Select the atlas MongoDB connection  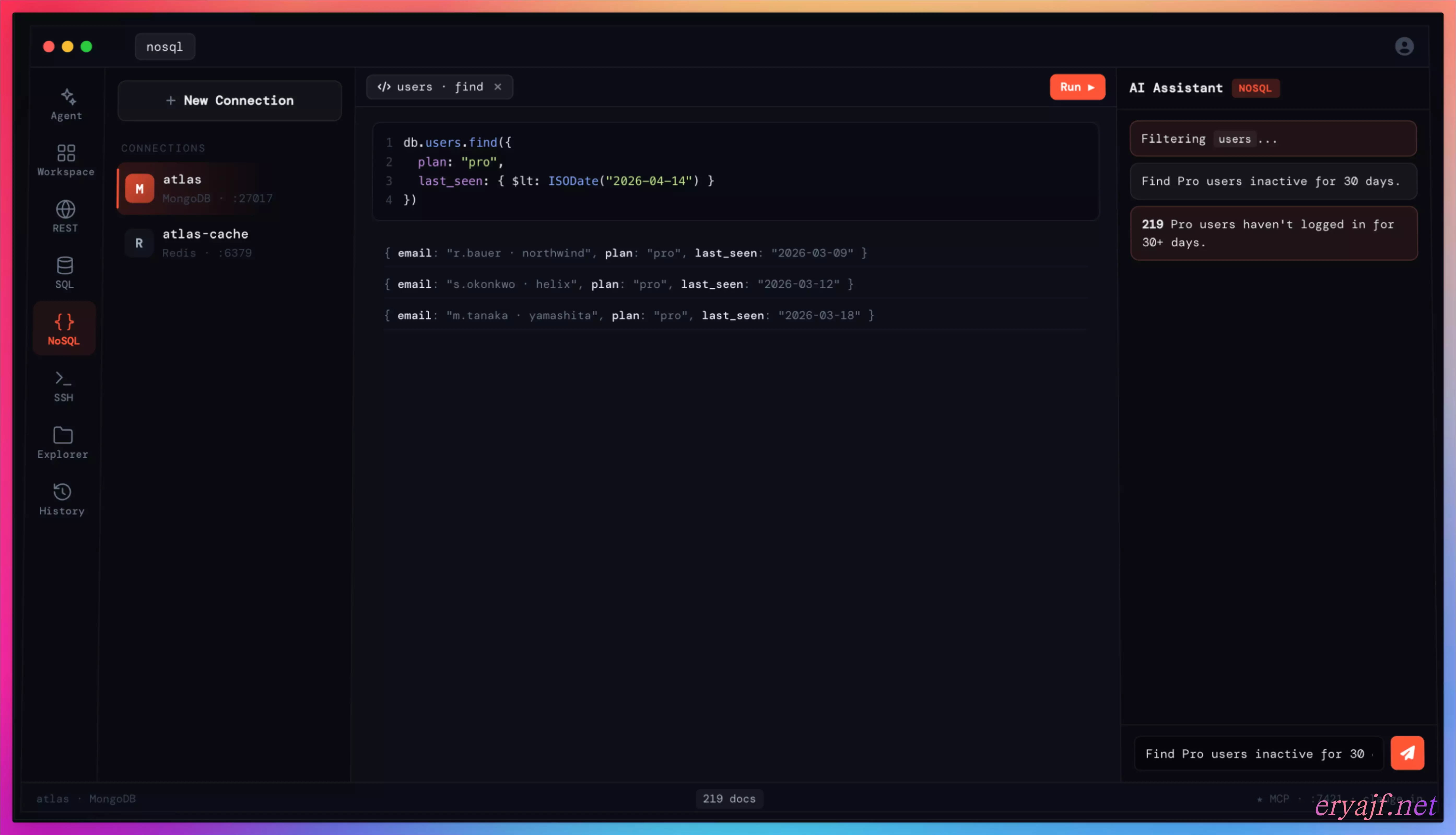point(229,188)
